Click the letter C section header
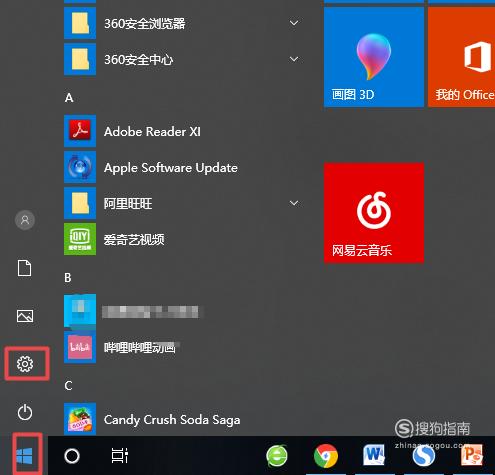 tap(68, 386)
